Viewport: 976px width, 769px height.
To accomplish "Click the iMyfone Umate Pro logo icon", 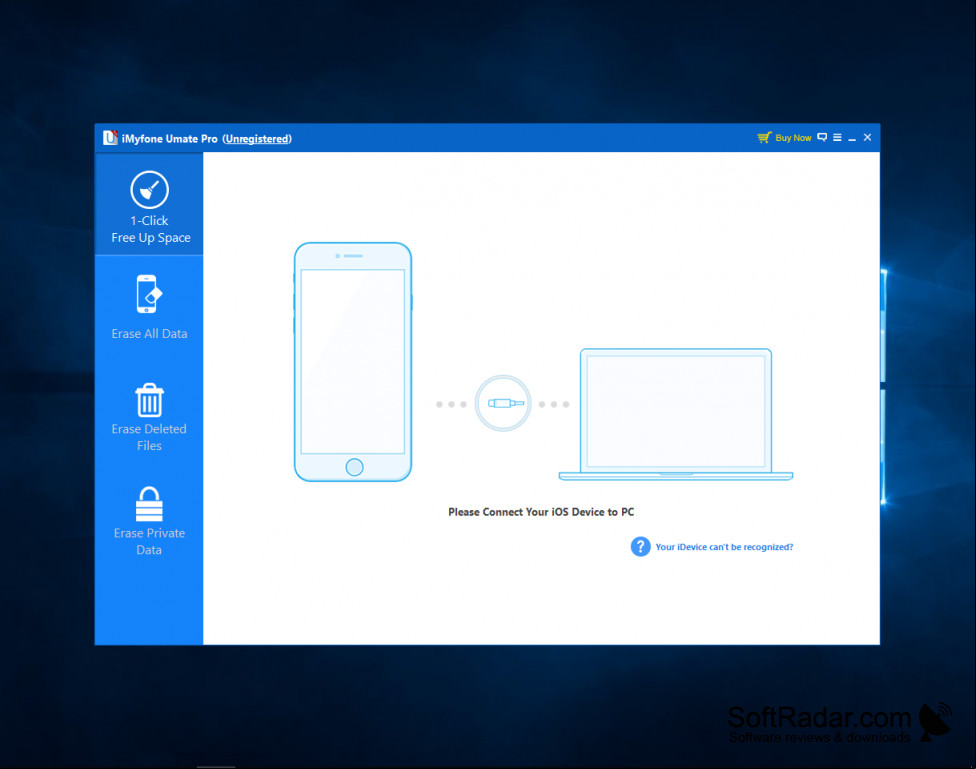I will click(x=110, y=138).
